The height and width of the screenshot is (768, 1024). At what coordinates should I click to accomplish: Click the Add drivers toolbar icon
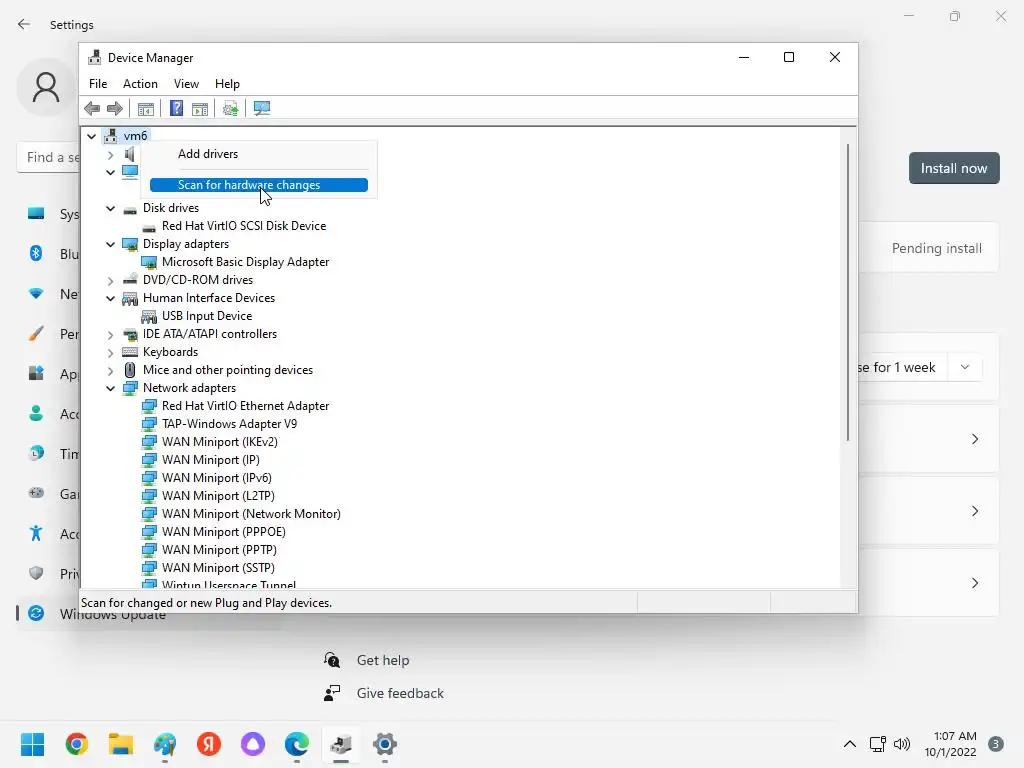(x=230, y=108)
